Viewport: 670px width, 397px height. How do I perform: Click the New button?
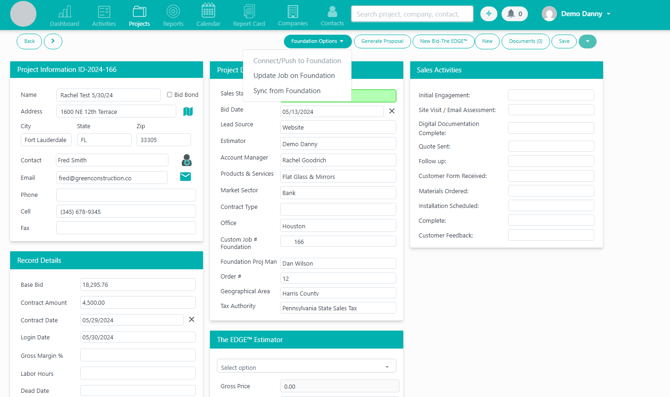pyautogui.click(x=487, y=41)
